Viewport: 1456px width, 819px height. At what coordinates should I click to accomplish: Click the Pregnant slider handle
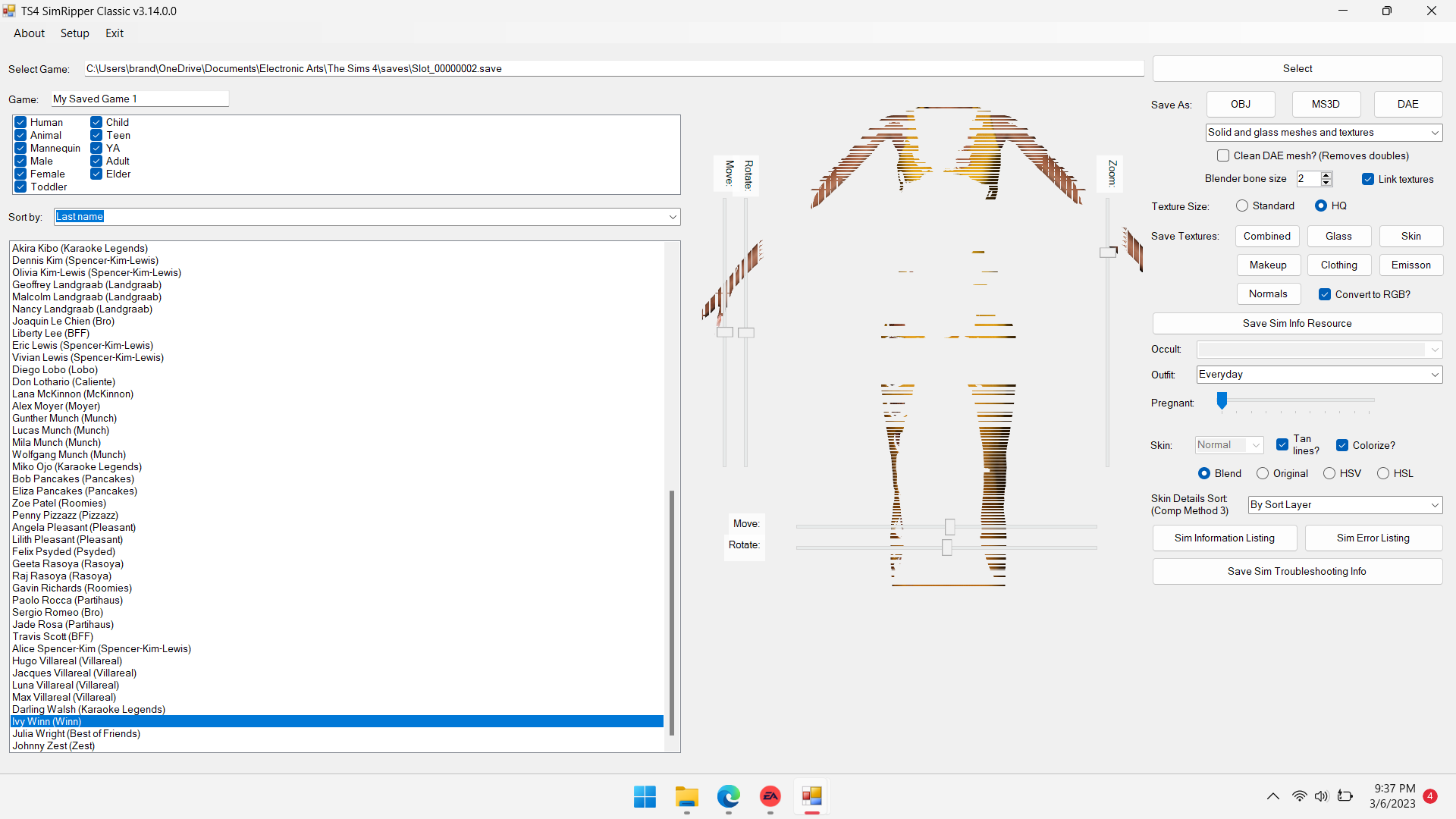pos(1222,400)
